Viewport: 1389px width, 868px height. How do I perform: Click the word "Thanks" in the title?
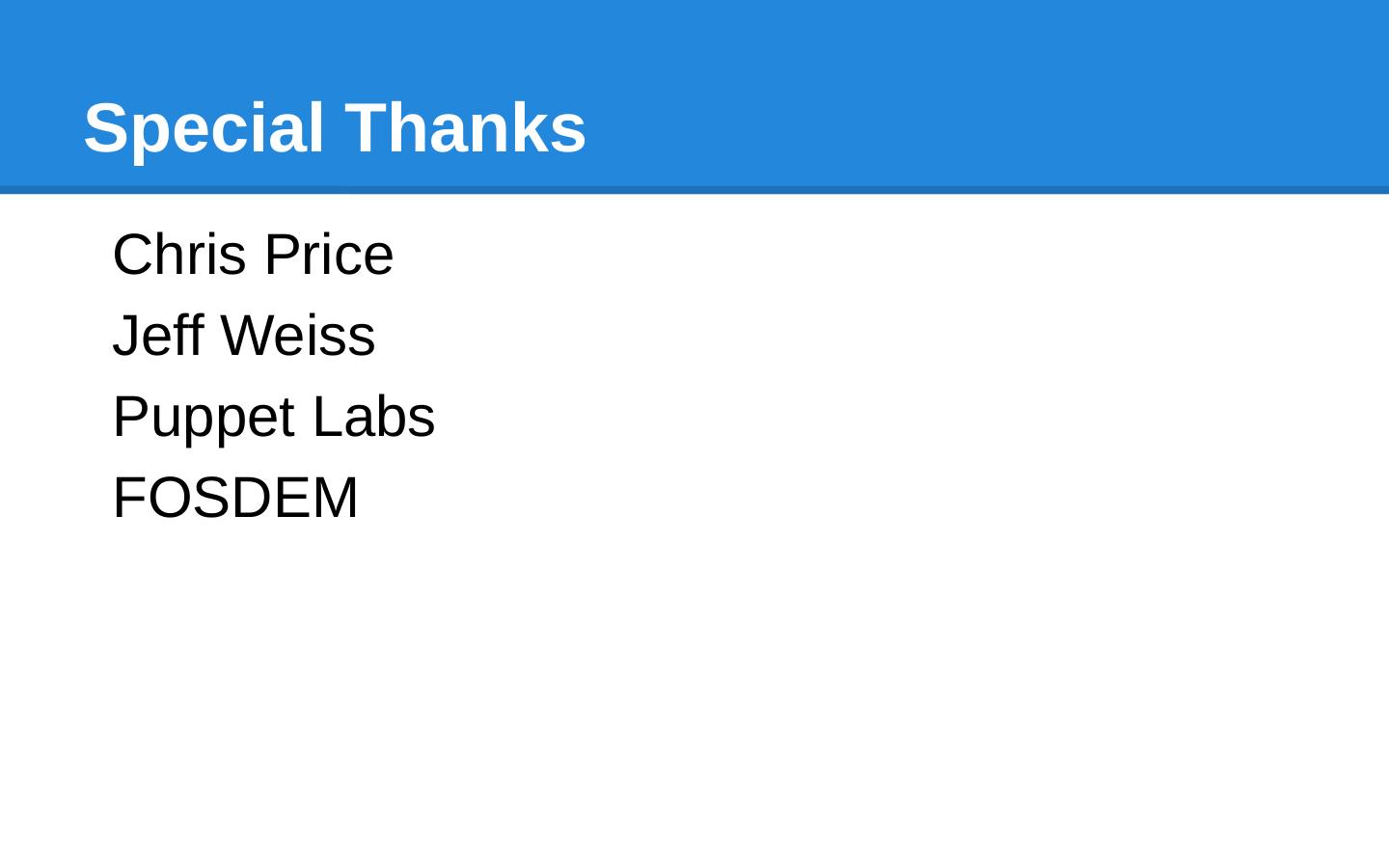point(465,128)
